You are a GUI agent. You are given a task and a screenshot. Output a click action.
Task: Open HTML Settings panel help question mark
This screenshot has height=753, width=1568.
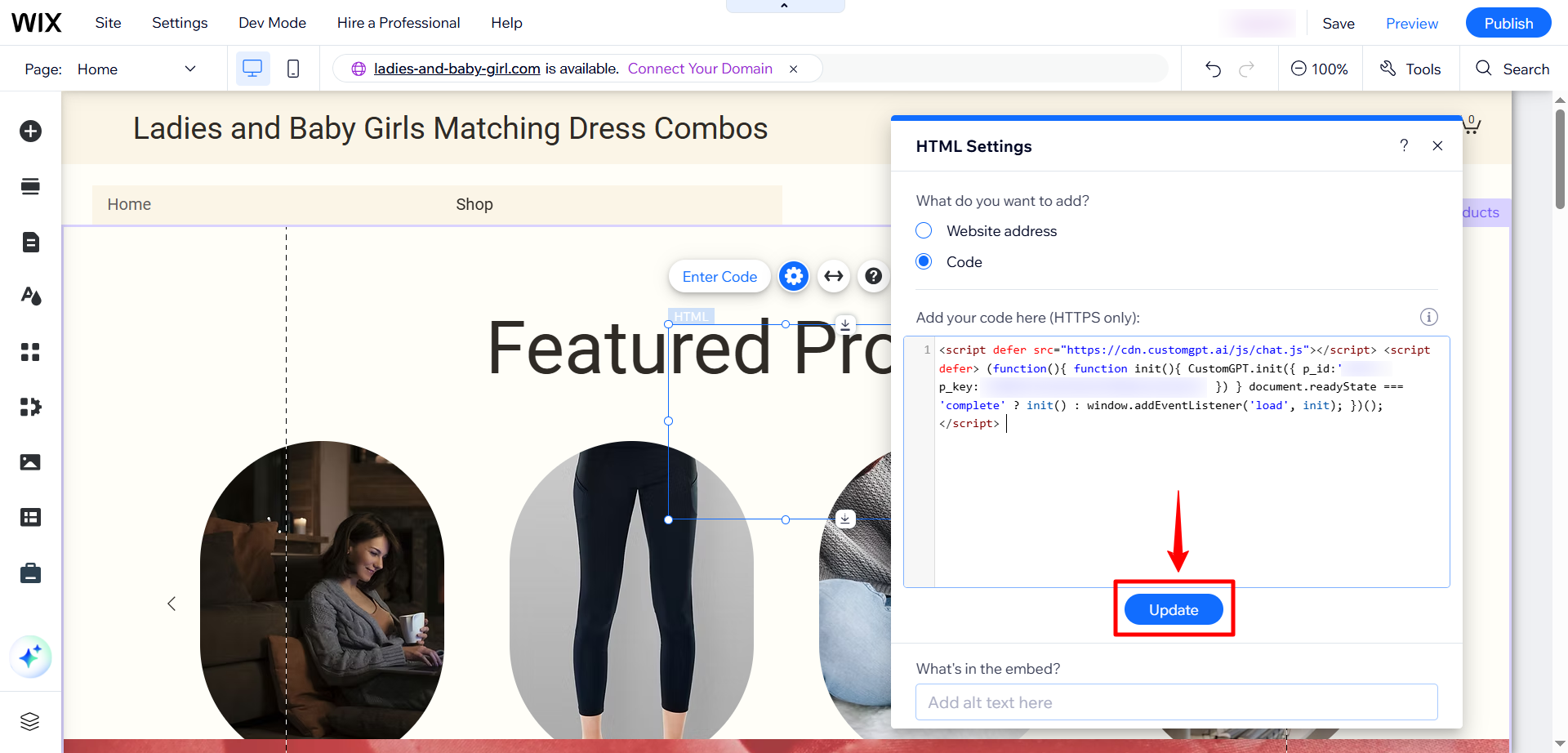pos(1404,145)
